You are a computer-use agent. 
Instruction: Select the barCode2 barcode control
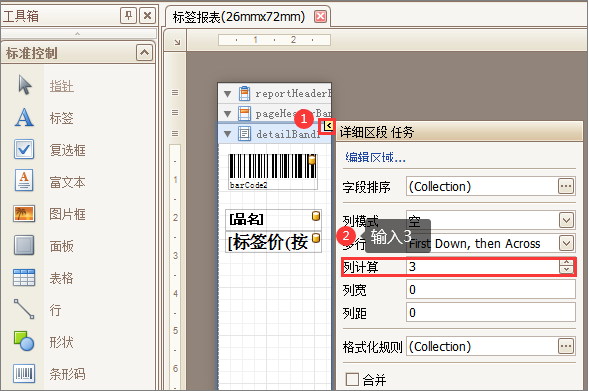pyautogui.click(x=273, y=171)
